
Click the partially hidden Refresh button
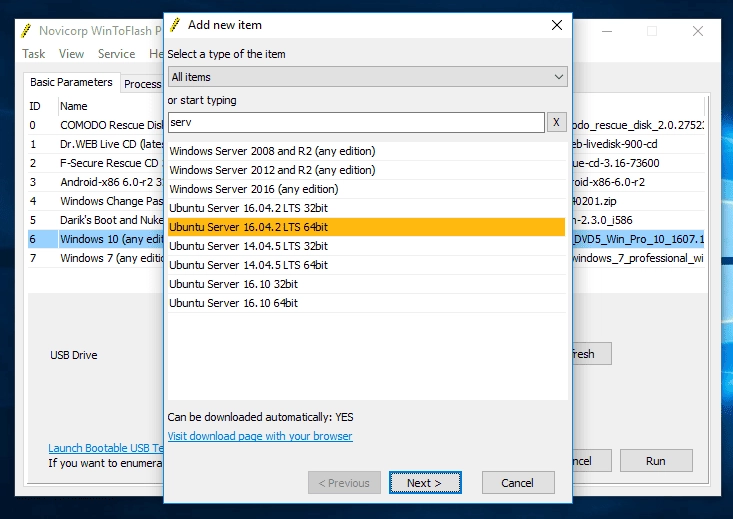592,354
